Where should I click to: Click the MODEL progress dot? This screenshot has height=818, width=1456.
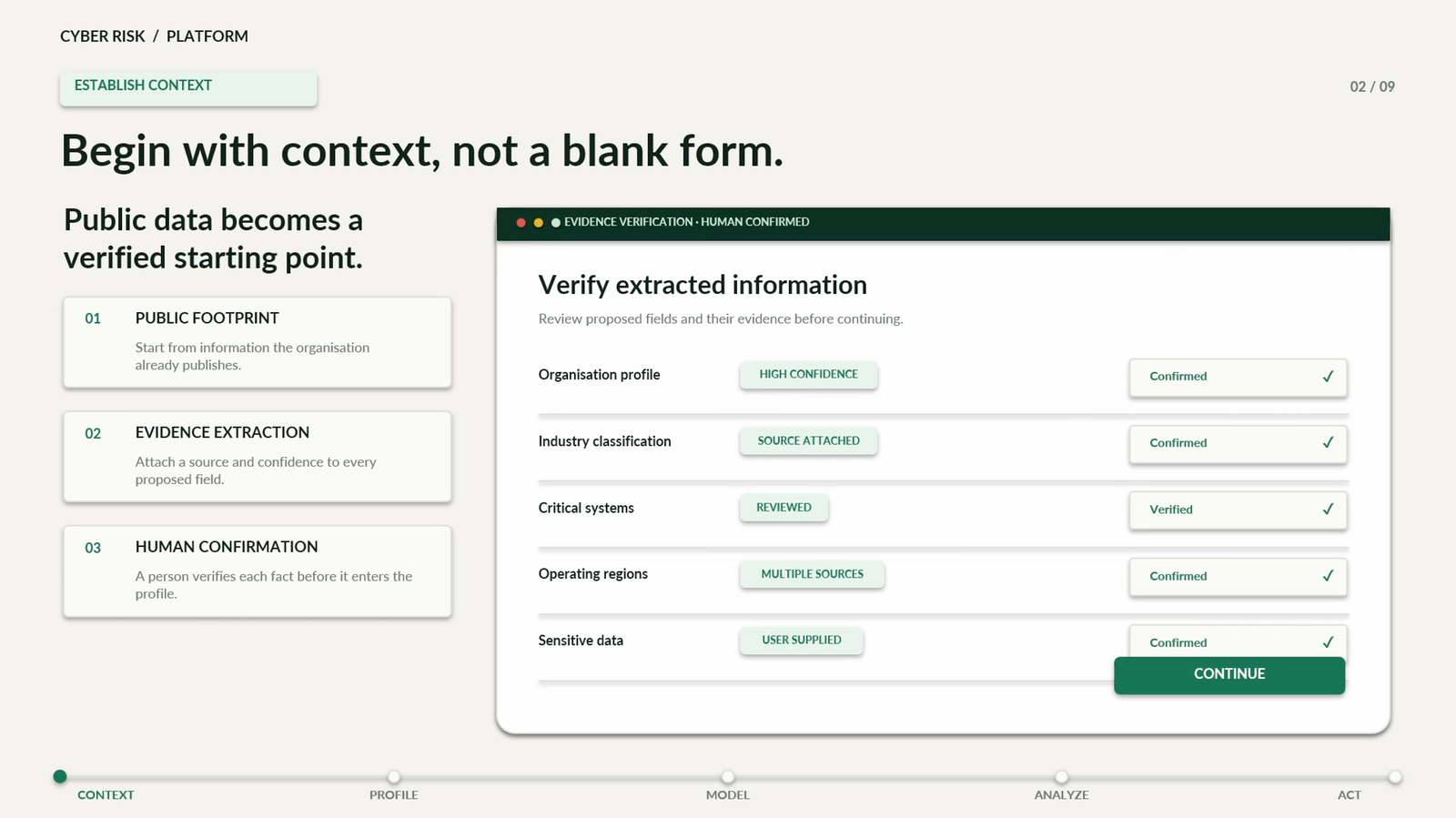[728, 776]
